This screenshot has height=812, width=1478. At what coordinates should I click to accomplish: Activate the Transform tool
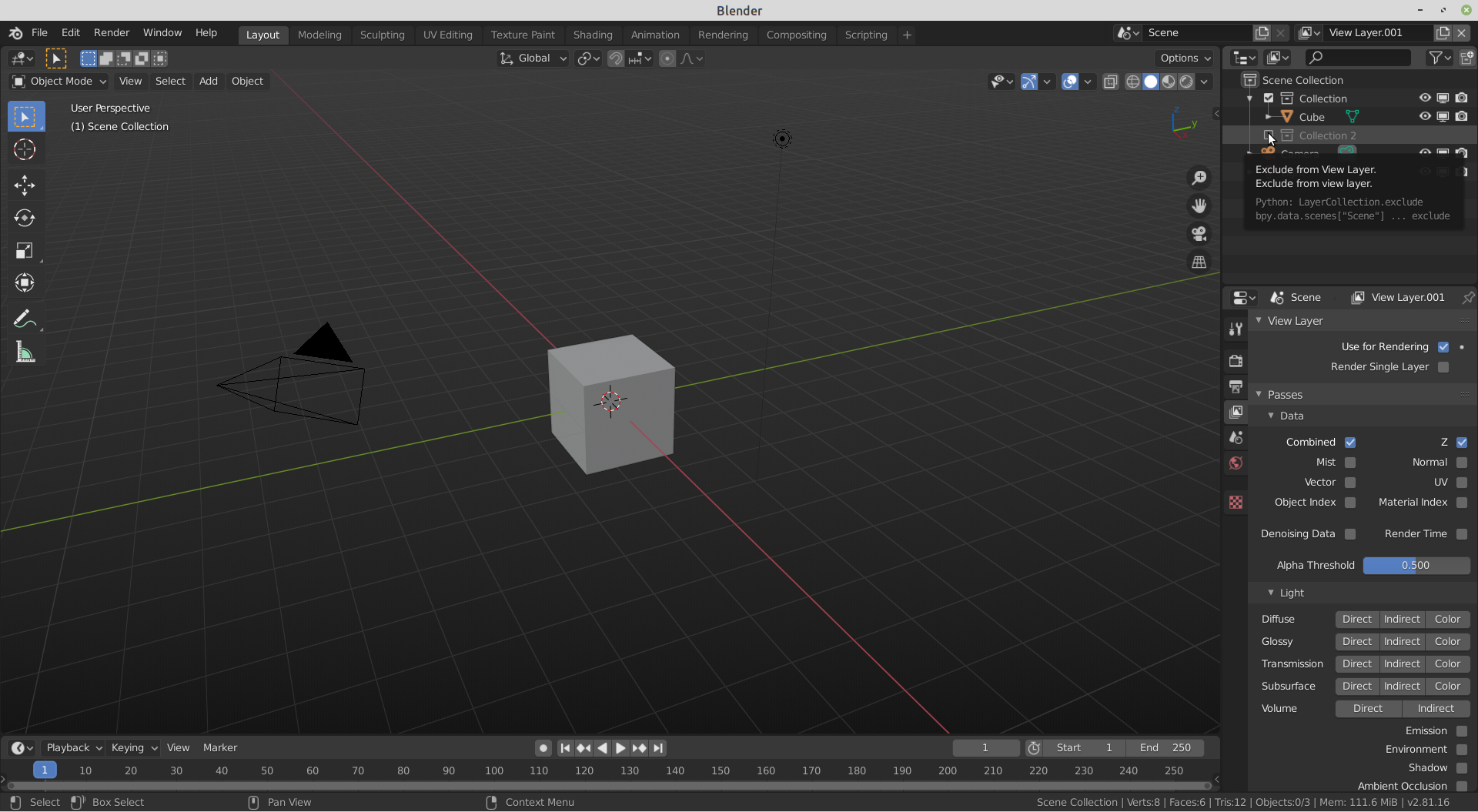25,282
